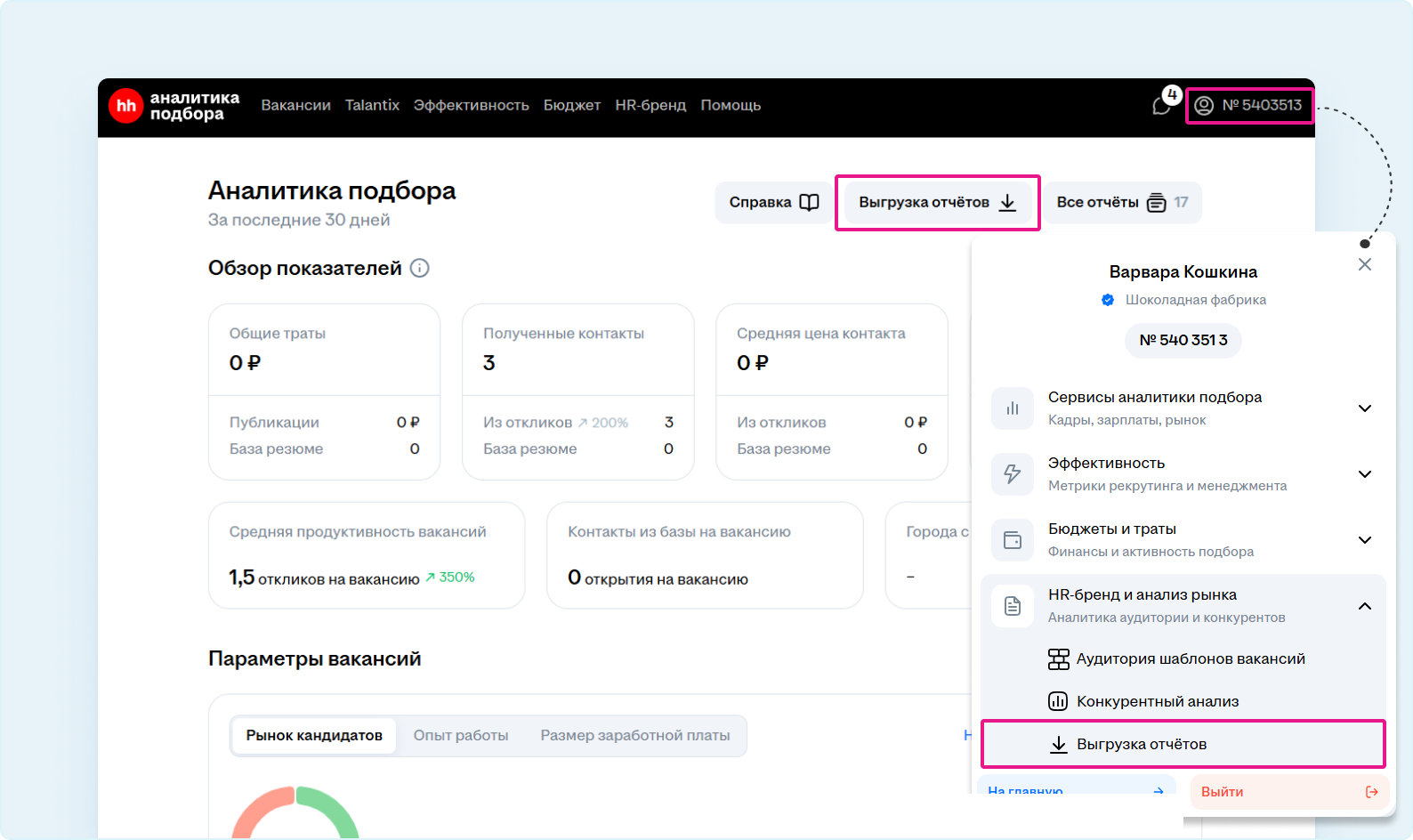Switch to Опыт работы tab

point(461,735)
